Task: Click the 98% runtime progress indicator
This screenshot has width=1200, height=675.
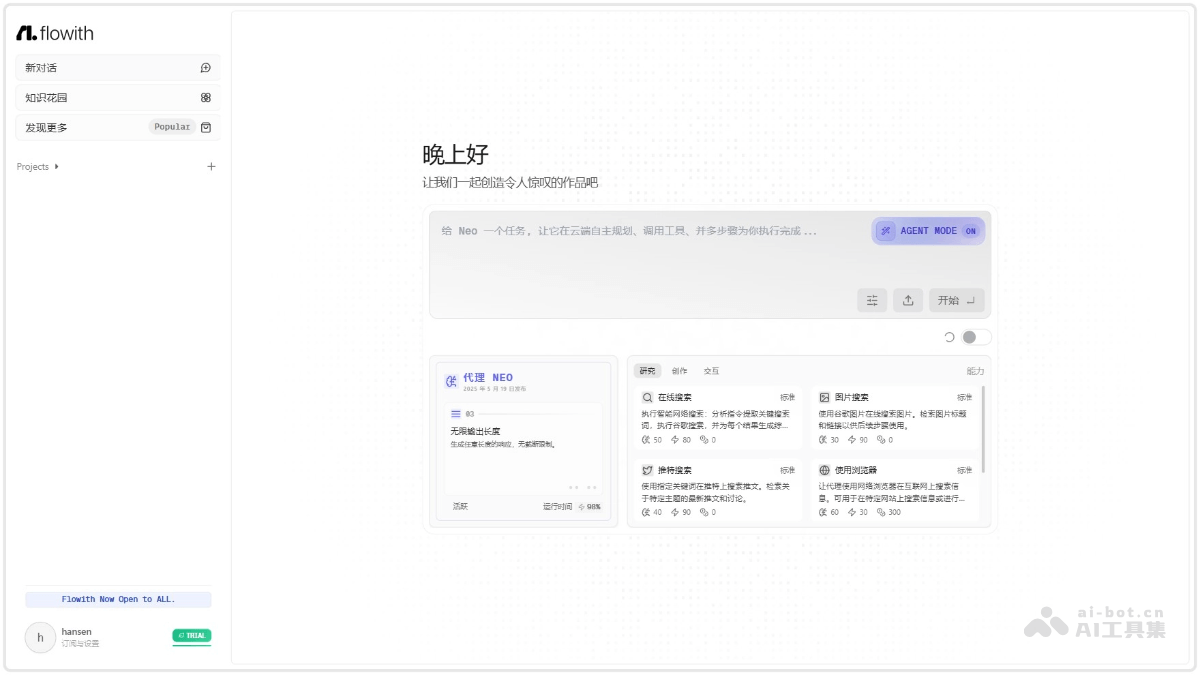Action: point(592,507)
